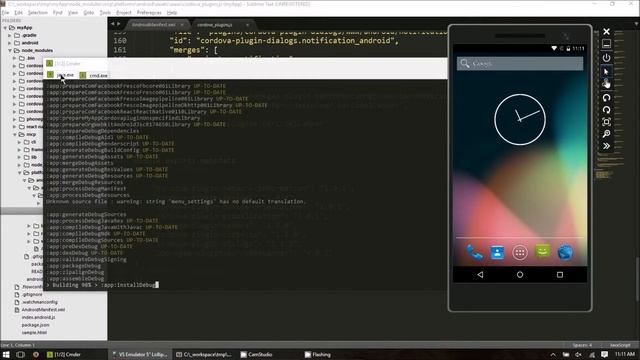Open the View menu
Screen dimensions: 640x360
click(x=73, y=13)
